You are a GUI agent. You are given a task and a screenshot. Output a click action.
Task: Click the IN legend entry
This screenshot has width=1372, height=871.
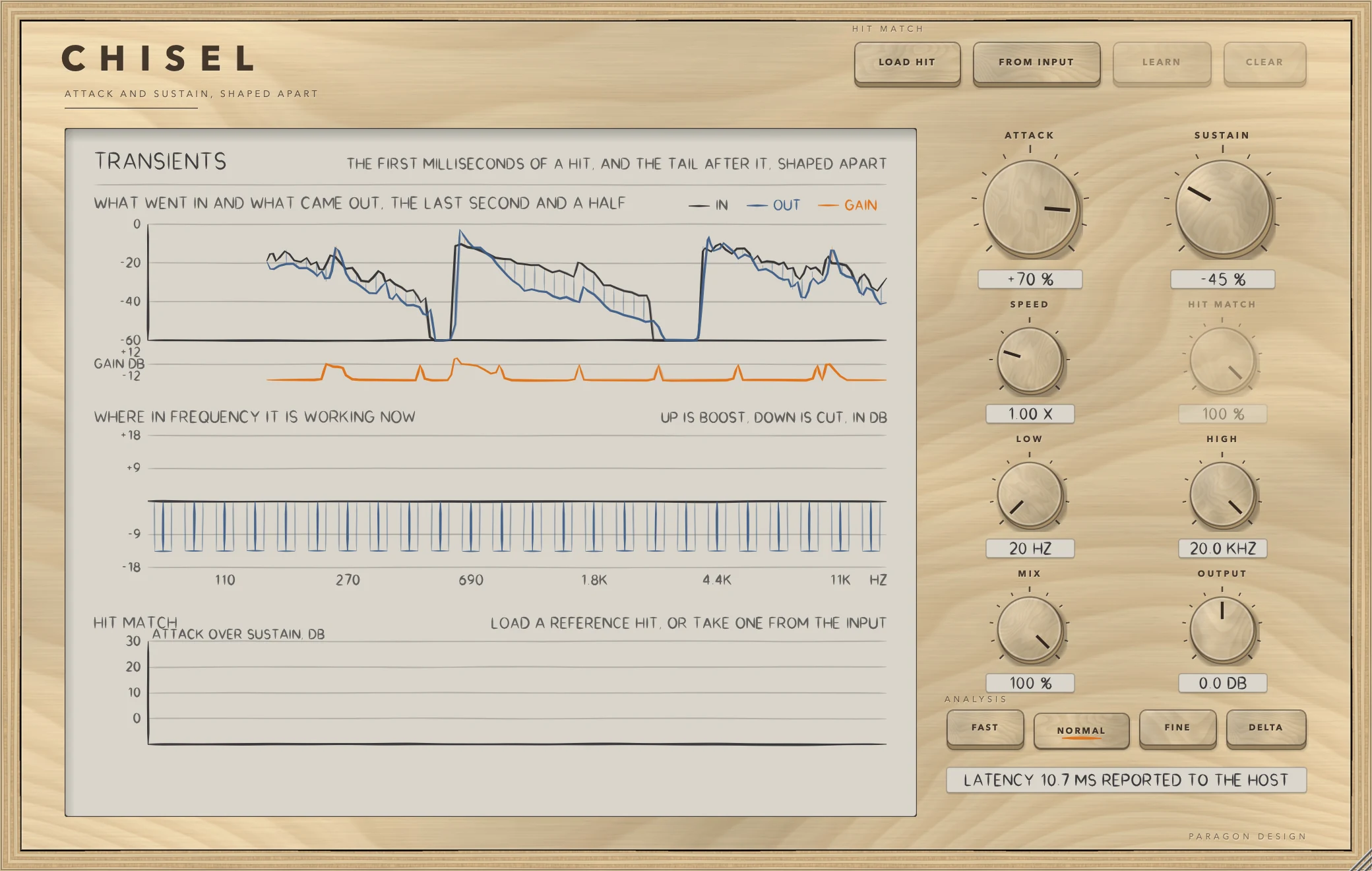708,205
